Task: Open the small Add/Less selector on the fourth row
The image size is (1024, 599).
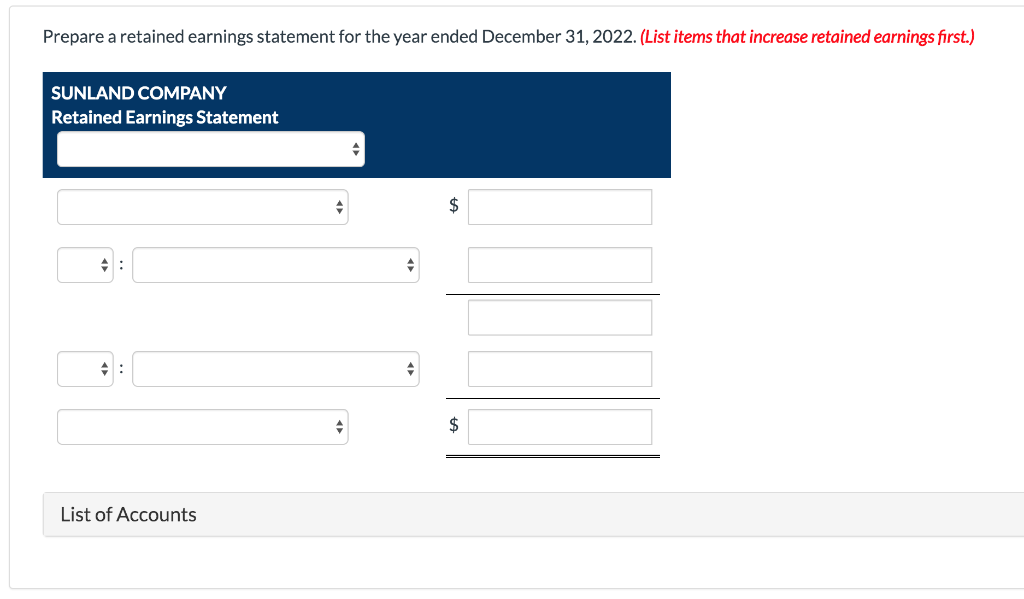Action: [x=85, y=368]
